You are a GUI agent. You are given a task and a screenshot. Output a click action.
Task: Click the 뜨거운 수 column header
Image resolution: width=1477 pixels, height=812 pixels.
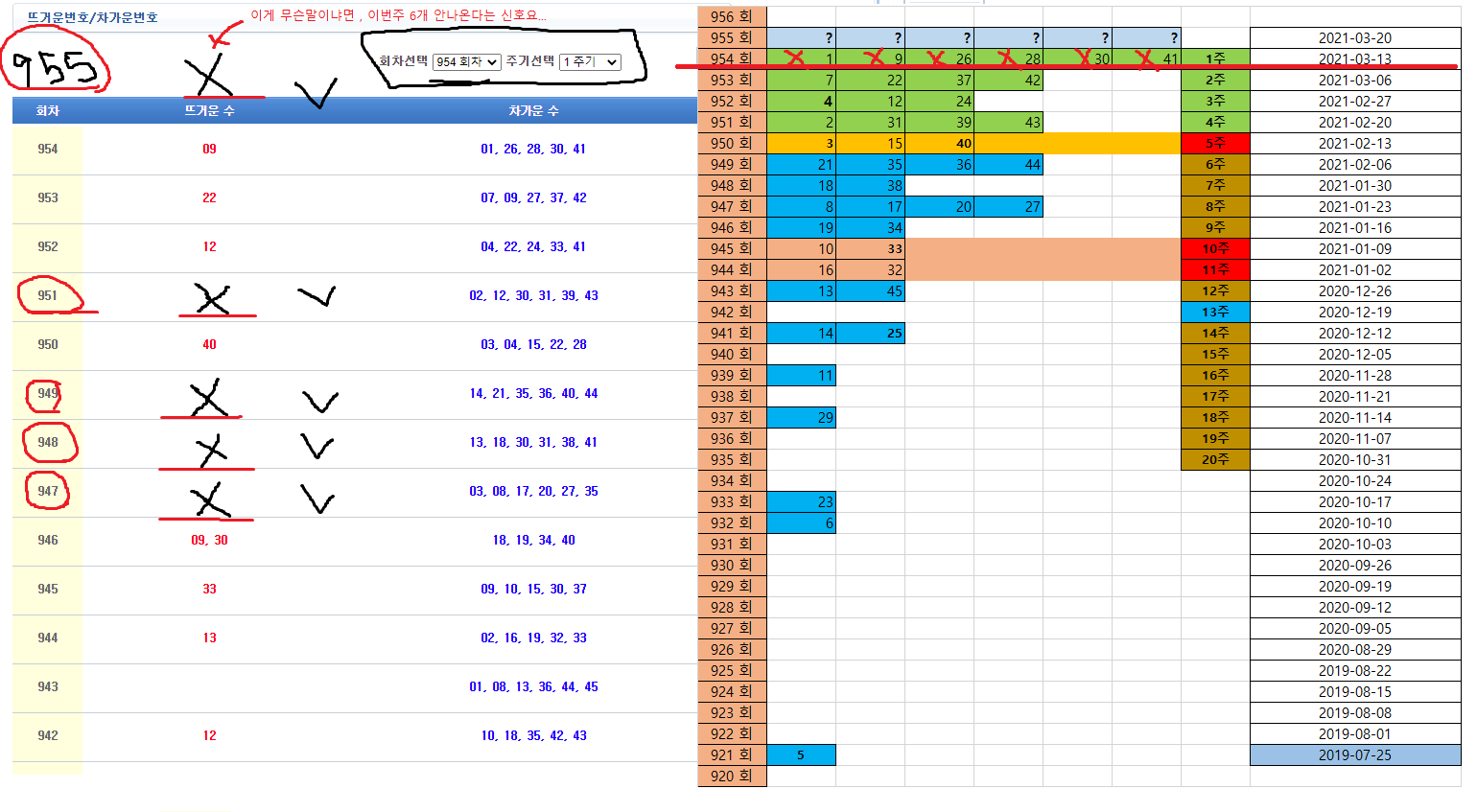coord(209,111)
